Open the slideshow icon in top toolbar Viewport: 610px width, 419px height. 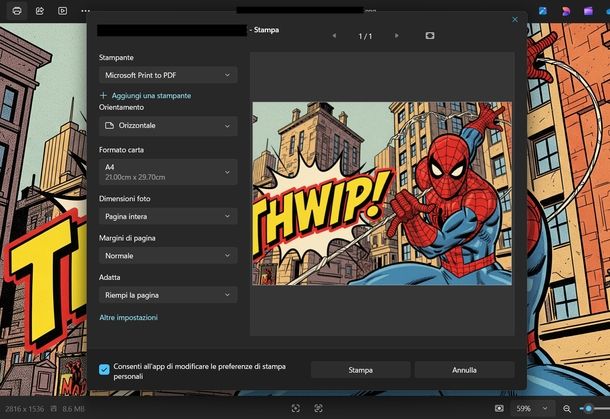[62, 11]
